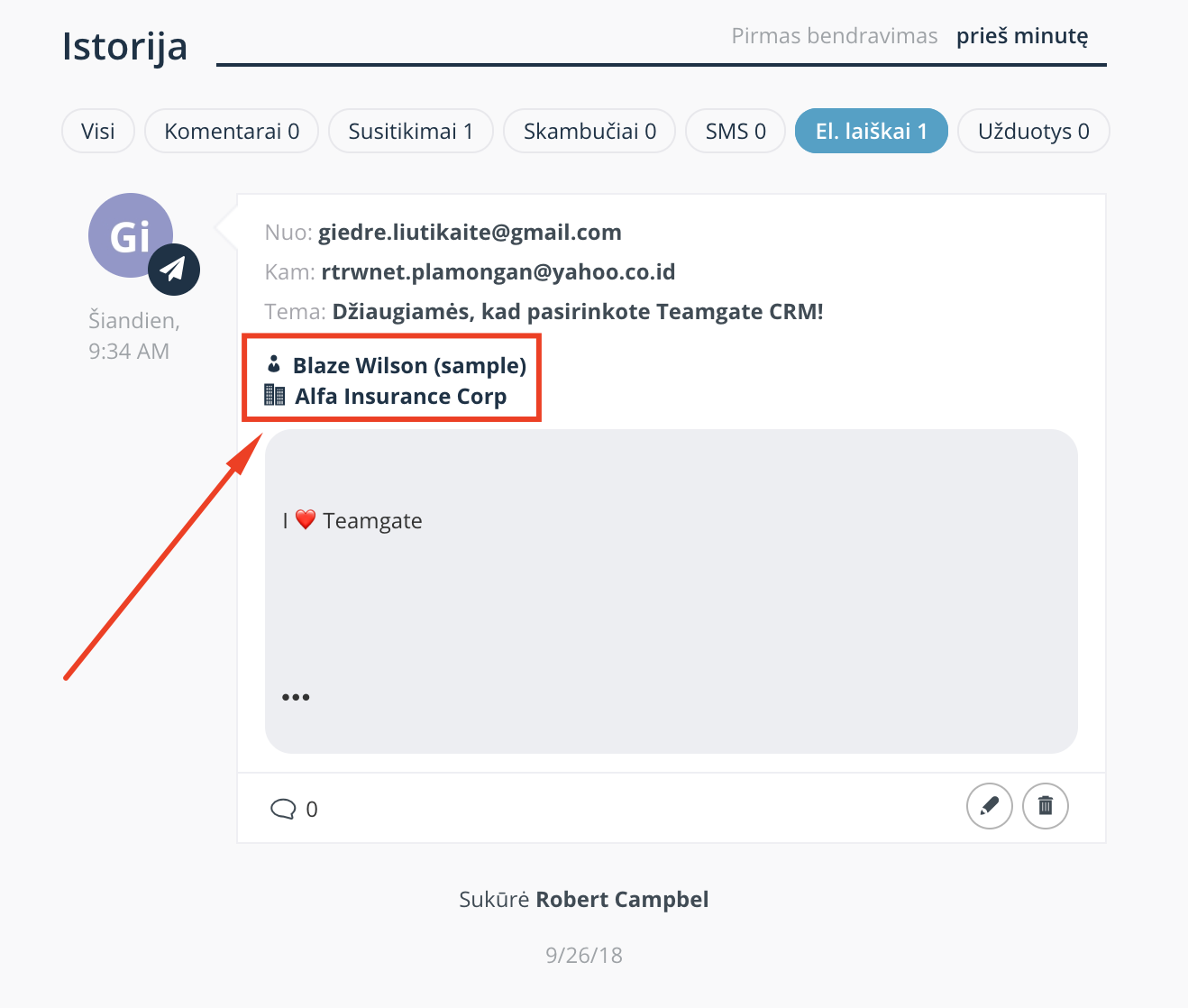Expand the email body ellipsis
The height and width of the screenshot is (1008, 1188).
click(x=296, y=697)
